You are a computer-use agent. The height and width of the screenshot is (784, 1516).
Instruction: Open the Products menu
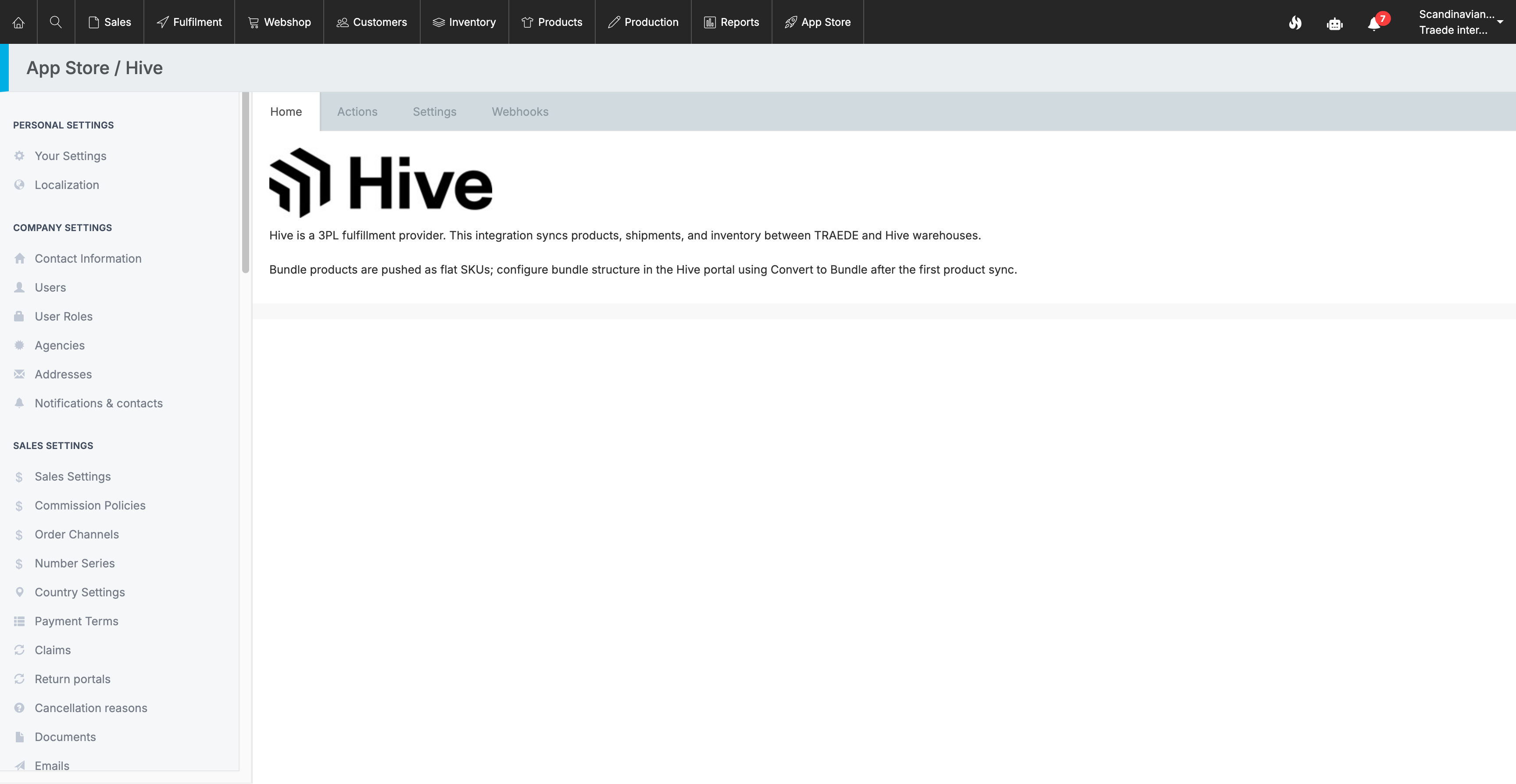[x=552, y=22]
